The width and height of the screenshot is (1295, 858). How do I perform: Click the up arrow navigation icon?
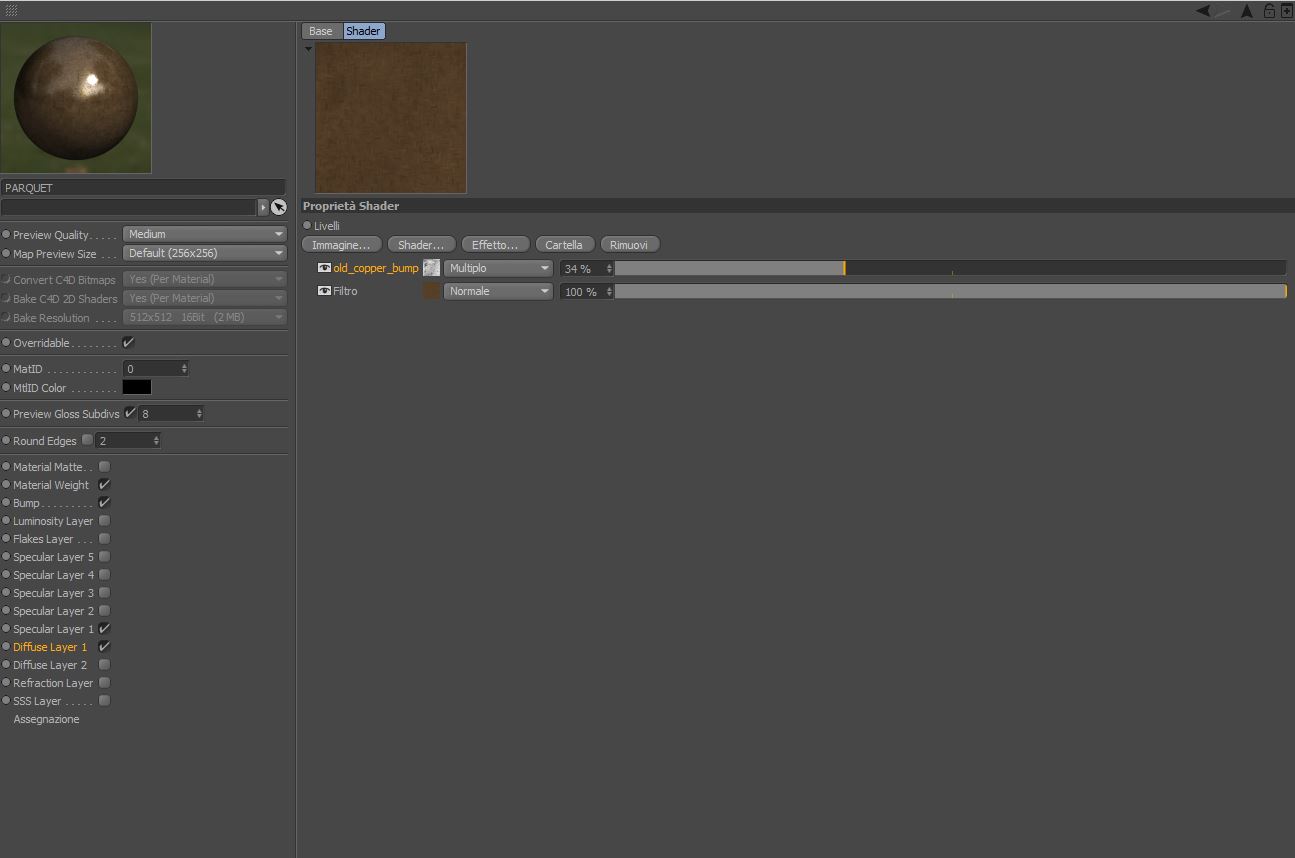(x=1247, y=11)
